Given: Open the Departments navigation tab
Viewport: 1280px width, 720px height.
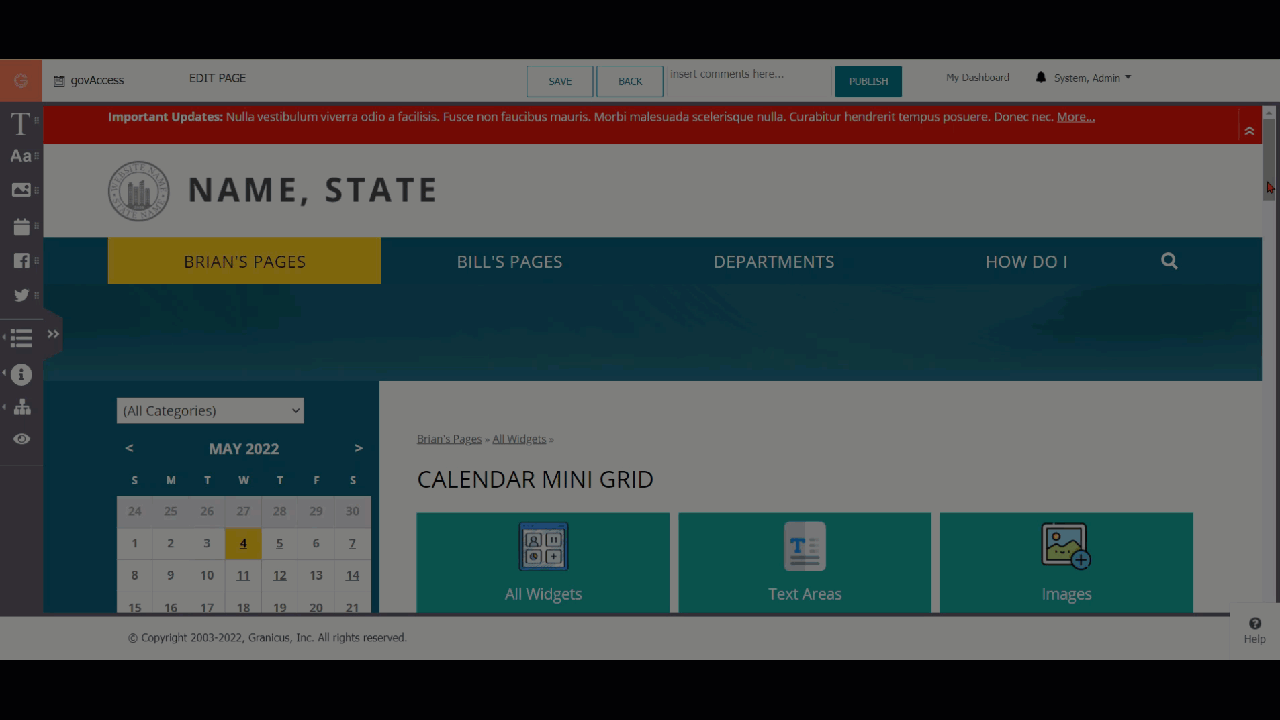Looking at the screenshot, I should 773,262.
